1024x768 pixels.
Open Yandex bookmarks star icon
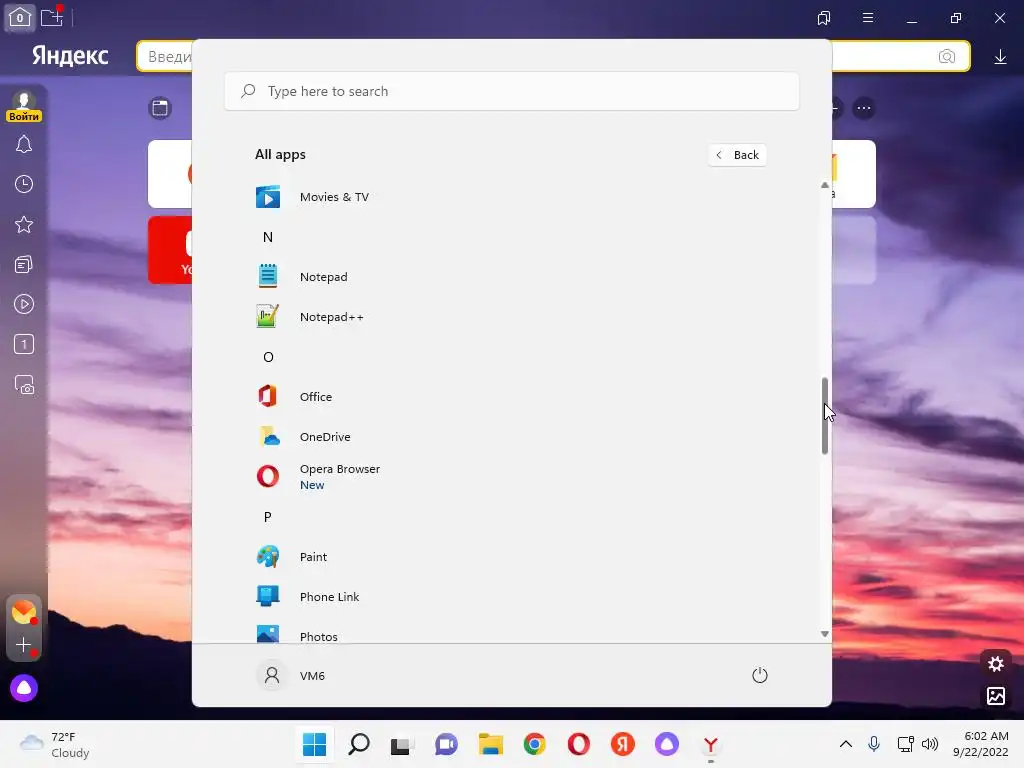pos(24,225)
